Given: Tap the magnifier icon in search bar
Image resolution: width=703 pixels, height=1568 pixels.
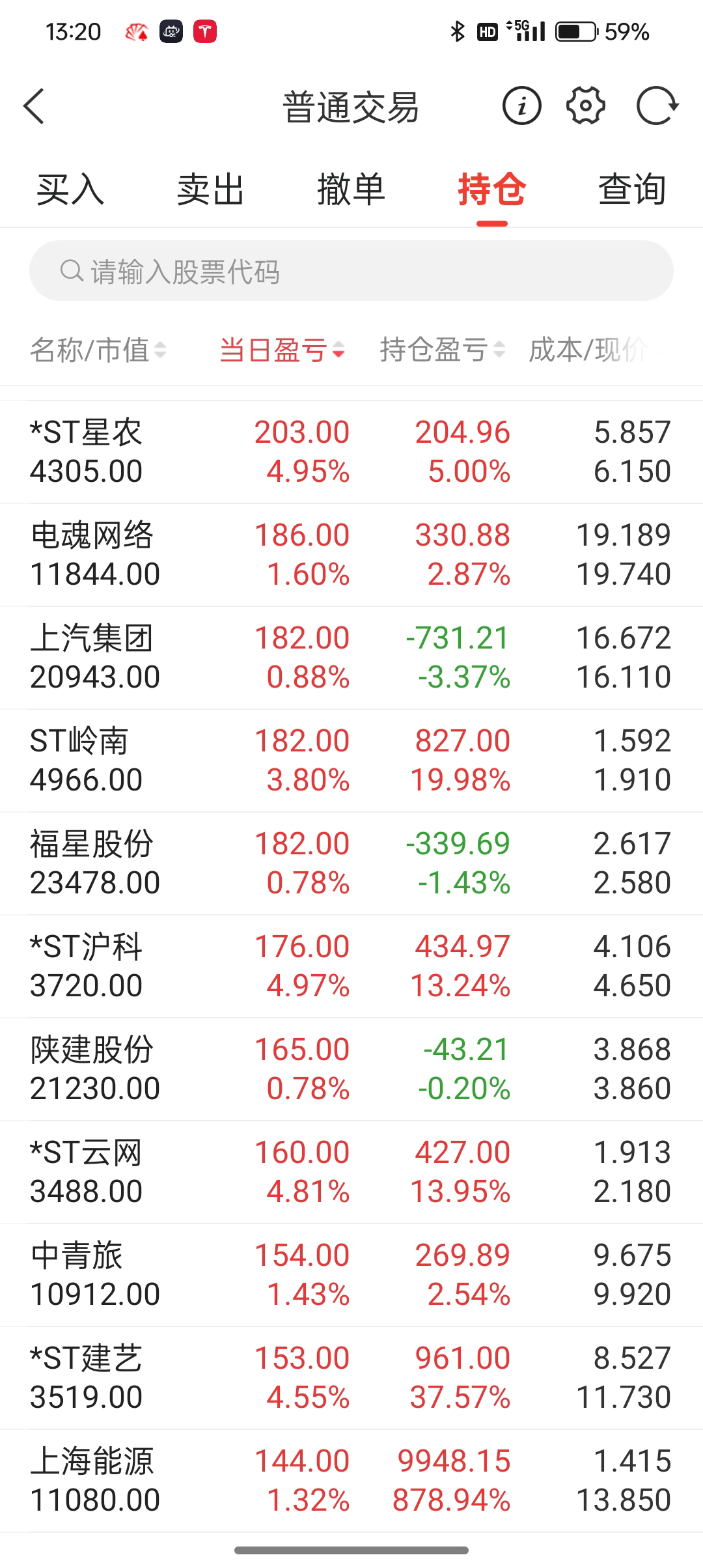Looking at the screenshot, I should click(71, 271).
